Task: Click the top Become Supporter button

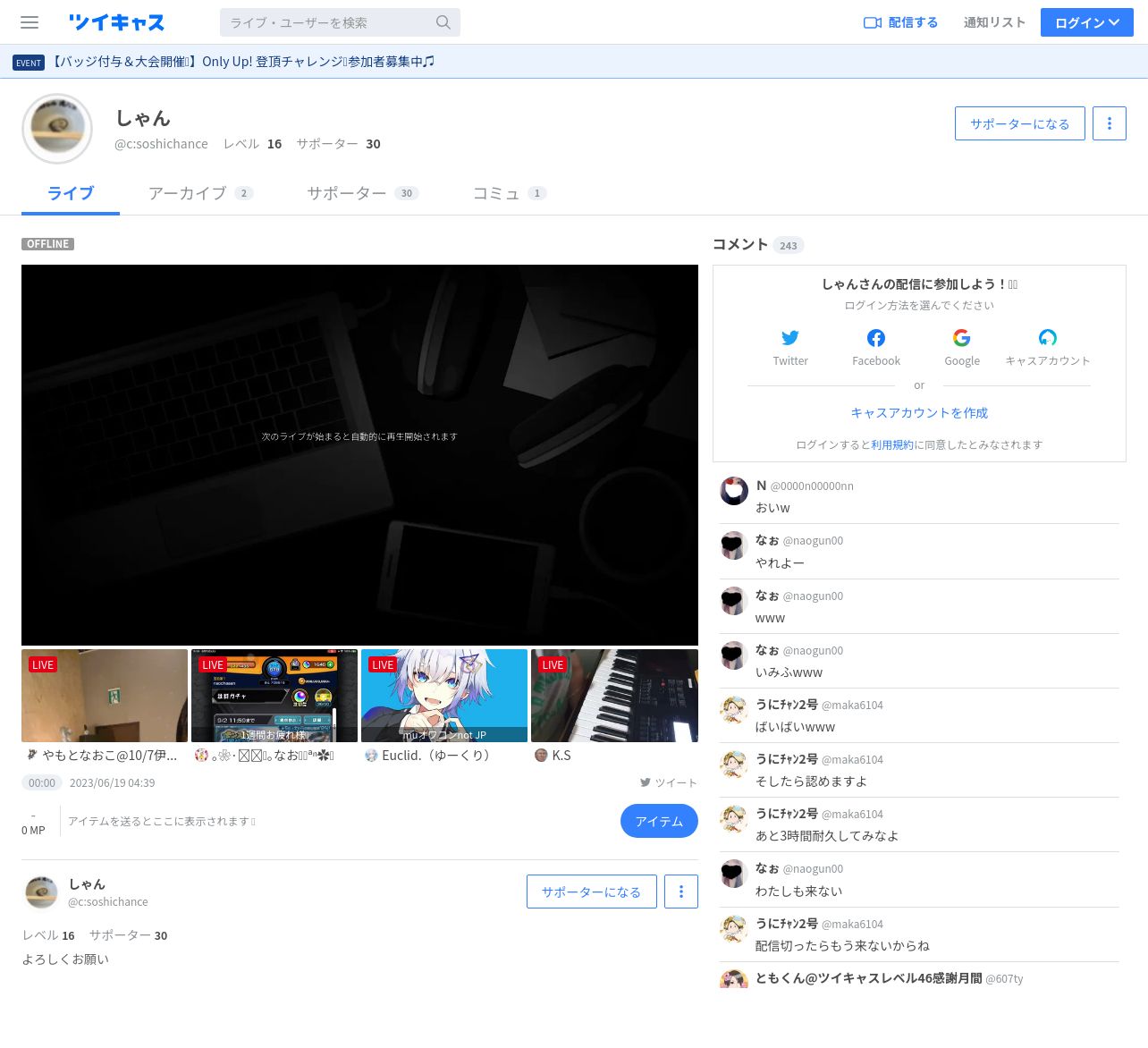Action: click(1019, 123)
